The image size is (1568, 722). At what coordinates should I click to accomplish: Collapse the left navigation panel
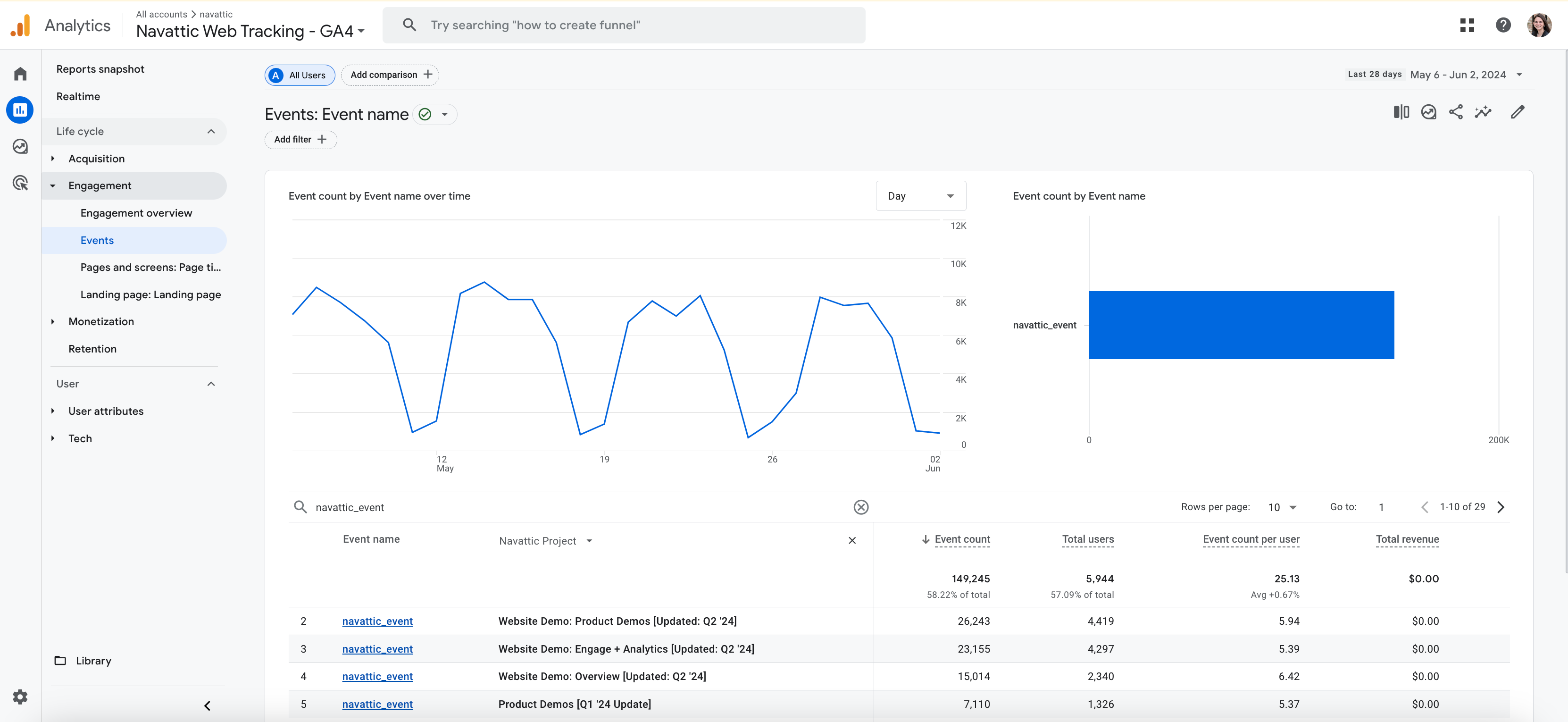tap(207, 705)
